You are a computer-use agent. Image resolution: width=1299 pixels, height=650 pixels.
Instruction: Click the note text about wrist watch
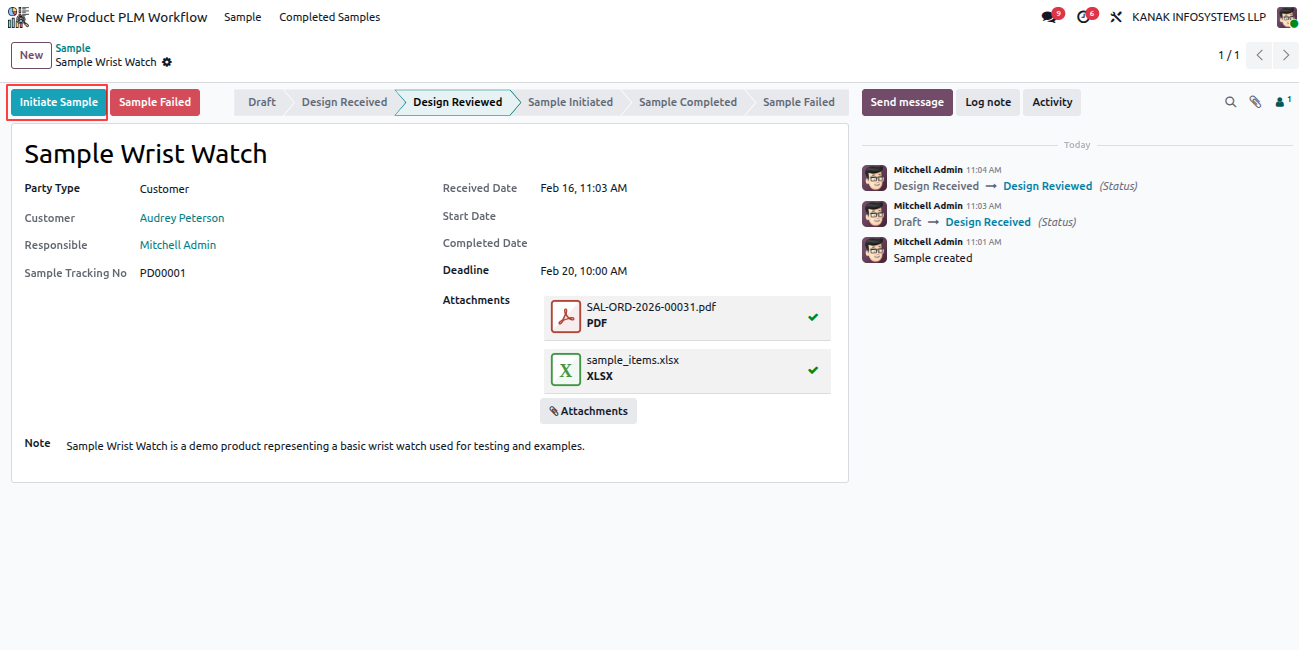pos(325,446)
